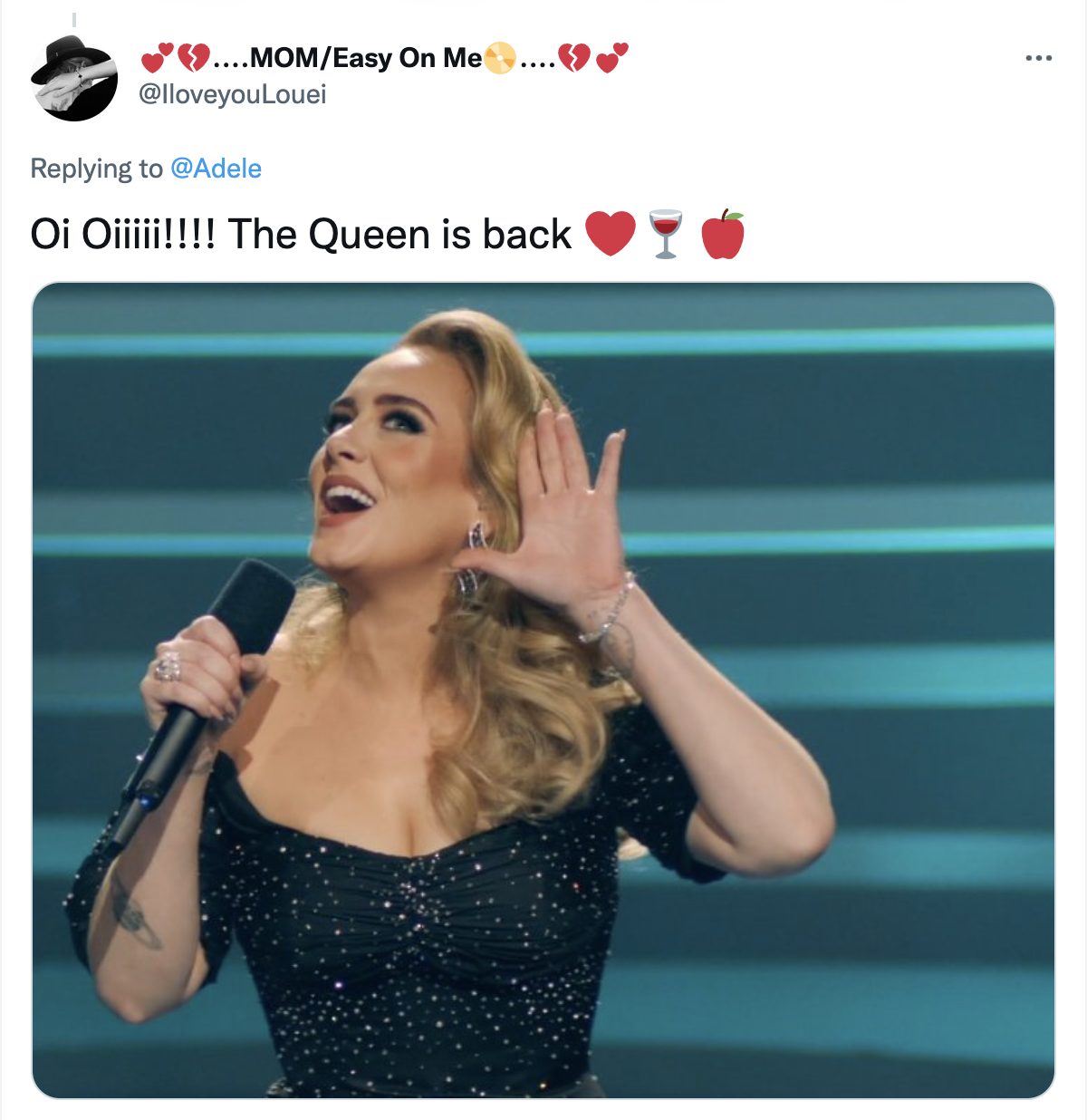Click the wine glass emoji in tweet

pos(666,235)
